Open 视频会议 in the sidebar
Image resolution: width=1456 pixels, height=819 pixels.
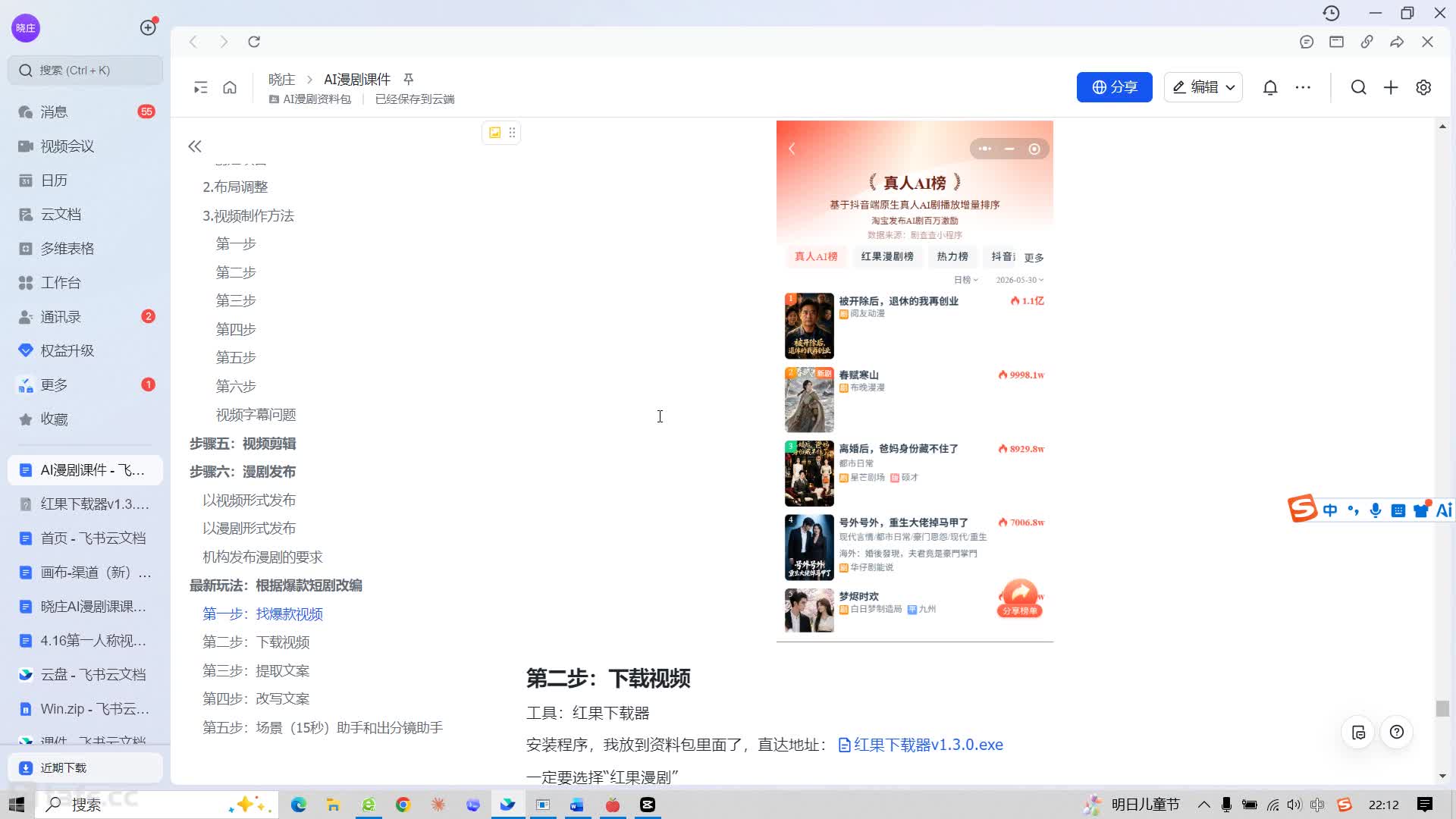[85, 146]
